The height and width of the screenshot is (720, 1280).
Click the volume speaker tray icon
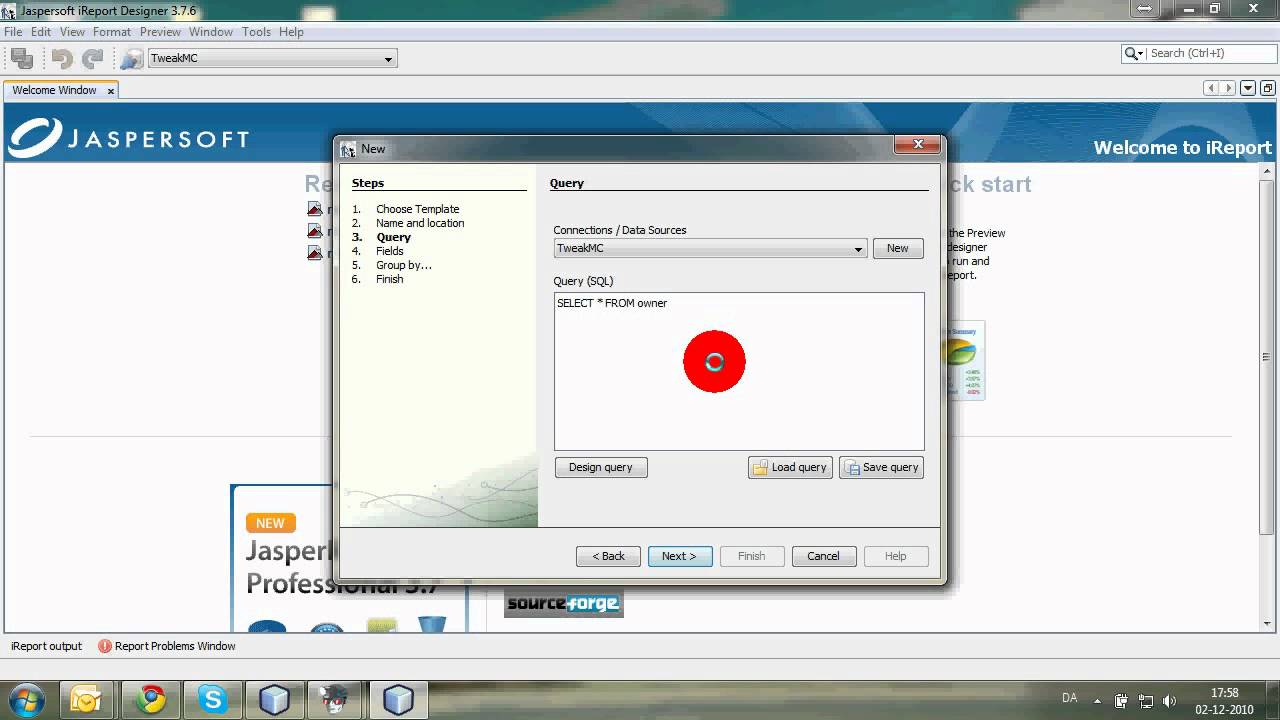pos(1170,701)
